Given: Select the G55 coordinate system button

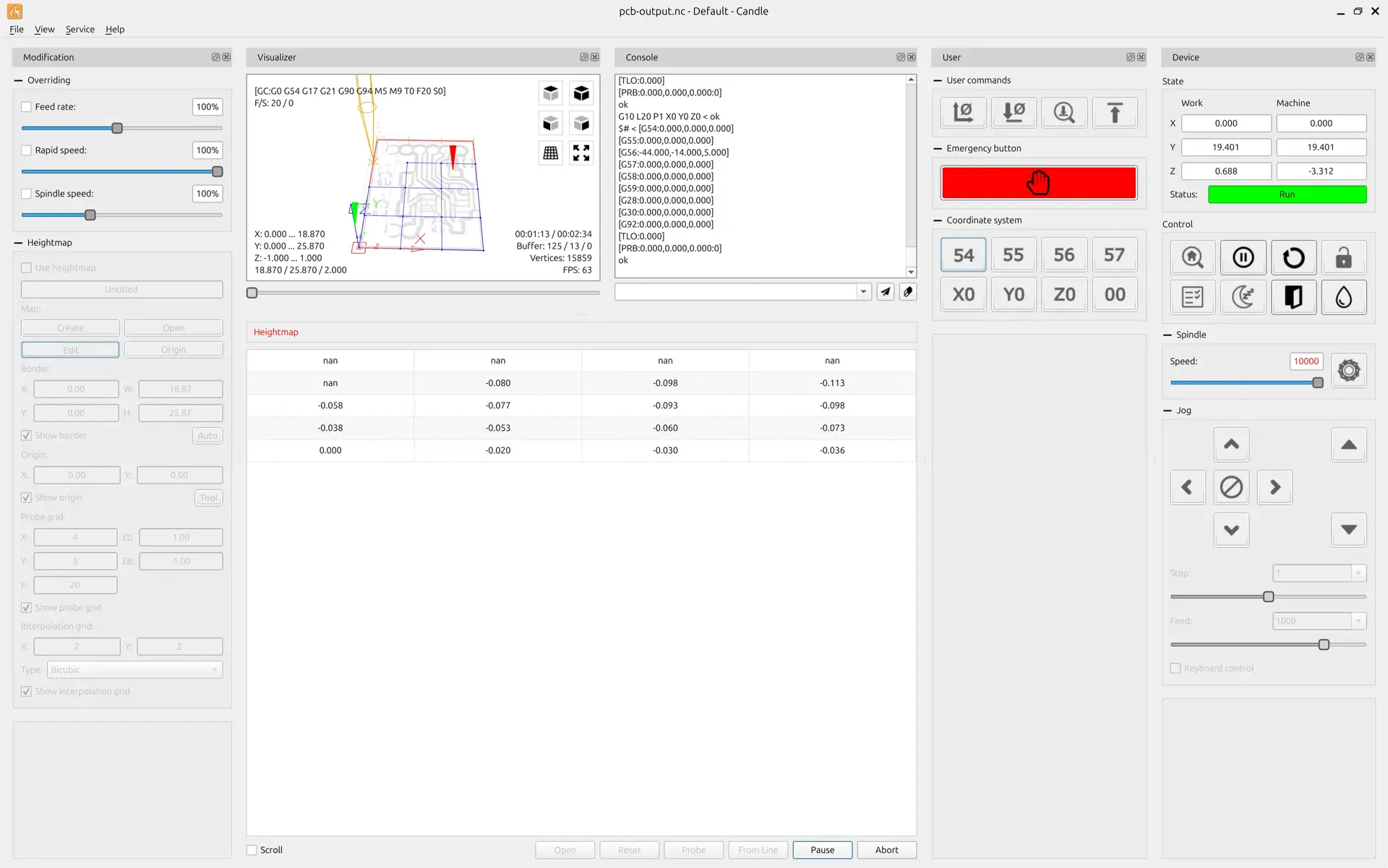Looking at the screenshot, I should (x=1013, y=255).
